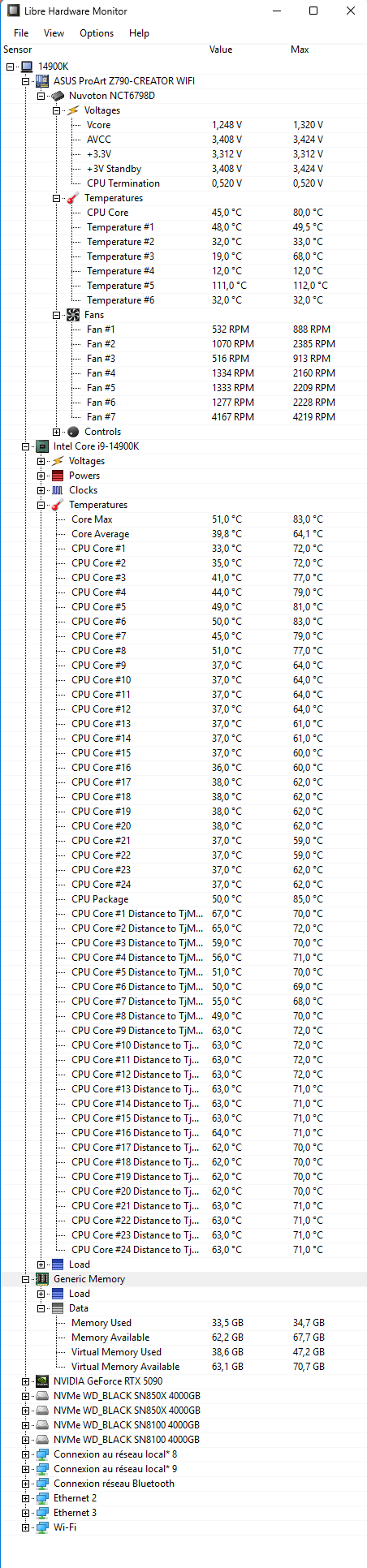Click the Powers group red icon

pyautogui.click(x=58, y=476)
